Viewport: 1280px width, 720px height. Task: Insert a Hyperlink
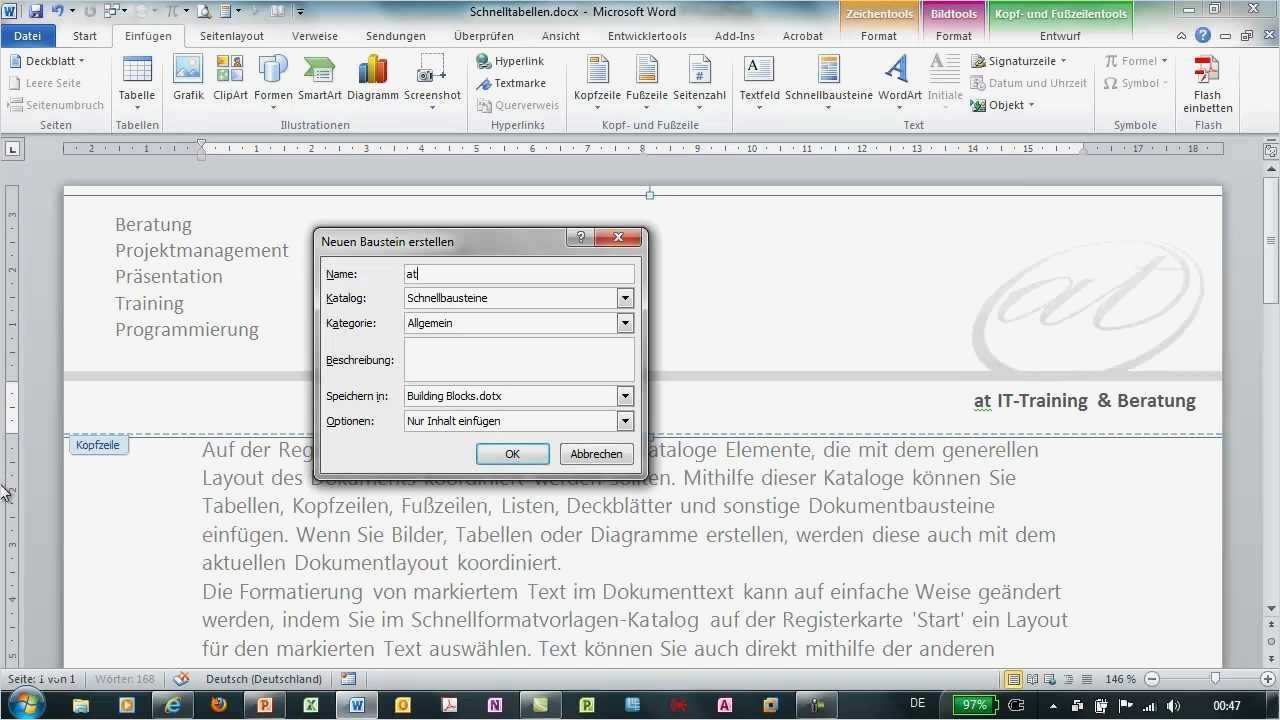(x=510, y=61)
